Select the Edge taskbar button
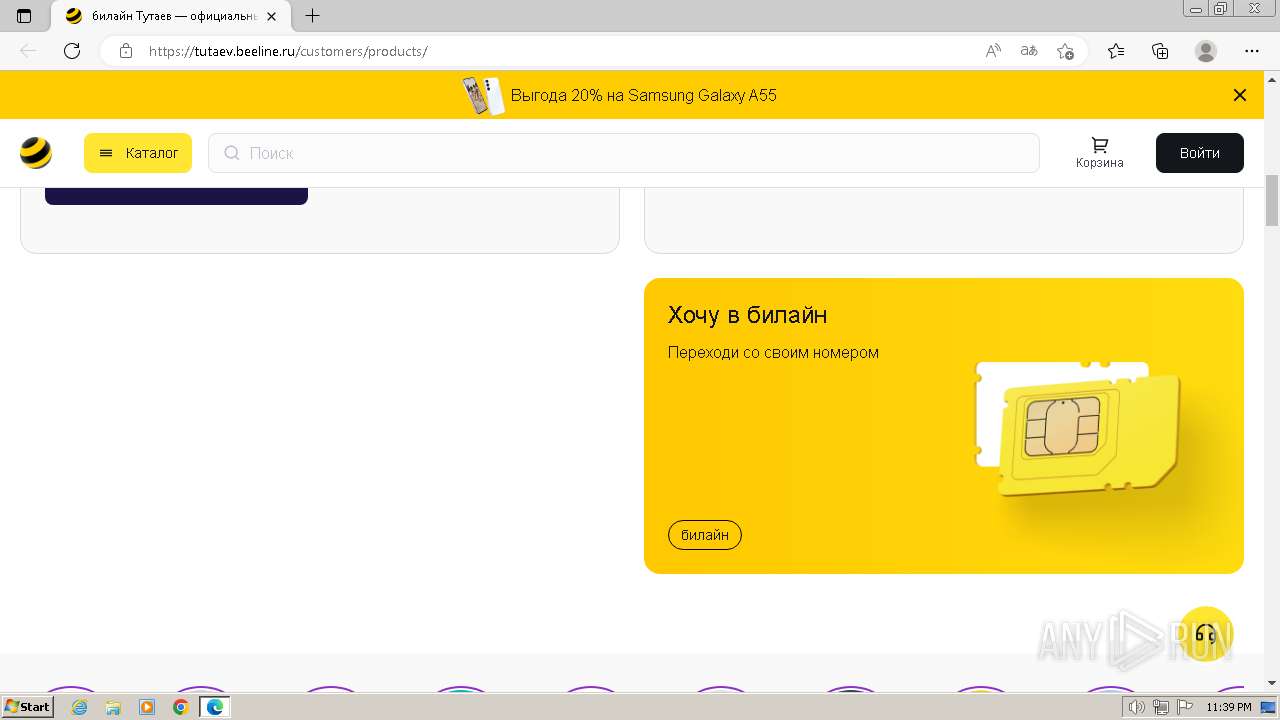The height and width of the screenshot is (720, 1280). point(214,707)
